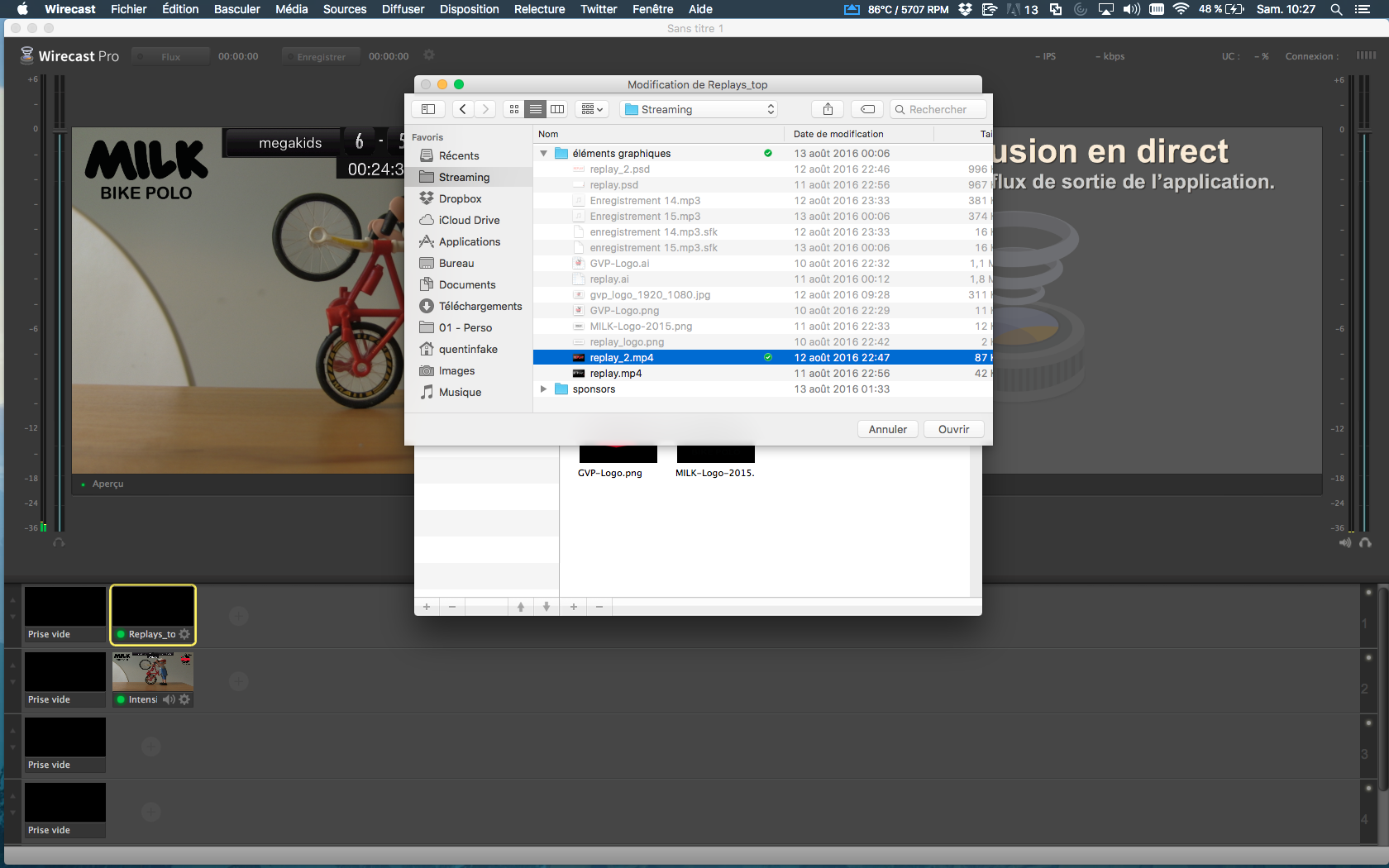Click the Ouvrir button
The width and height of the screenshot is (1389, 868).
[953, 429]
